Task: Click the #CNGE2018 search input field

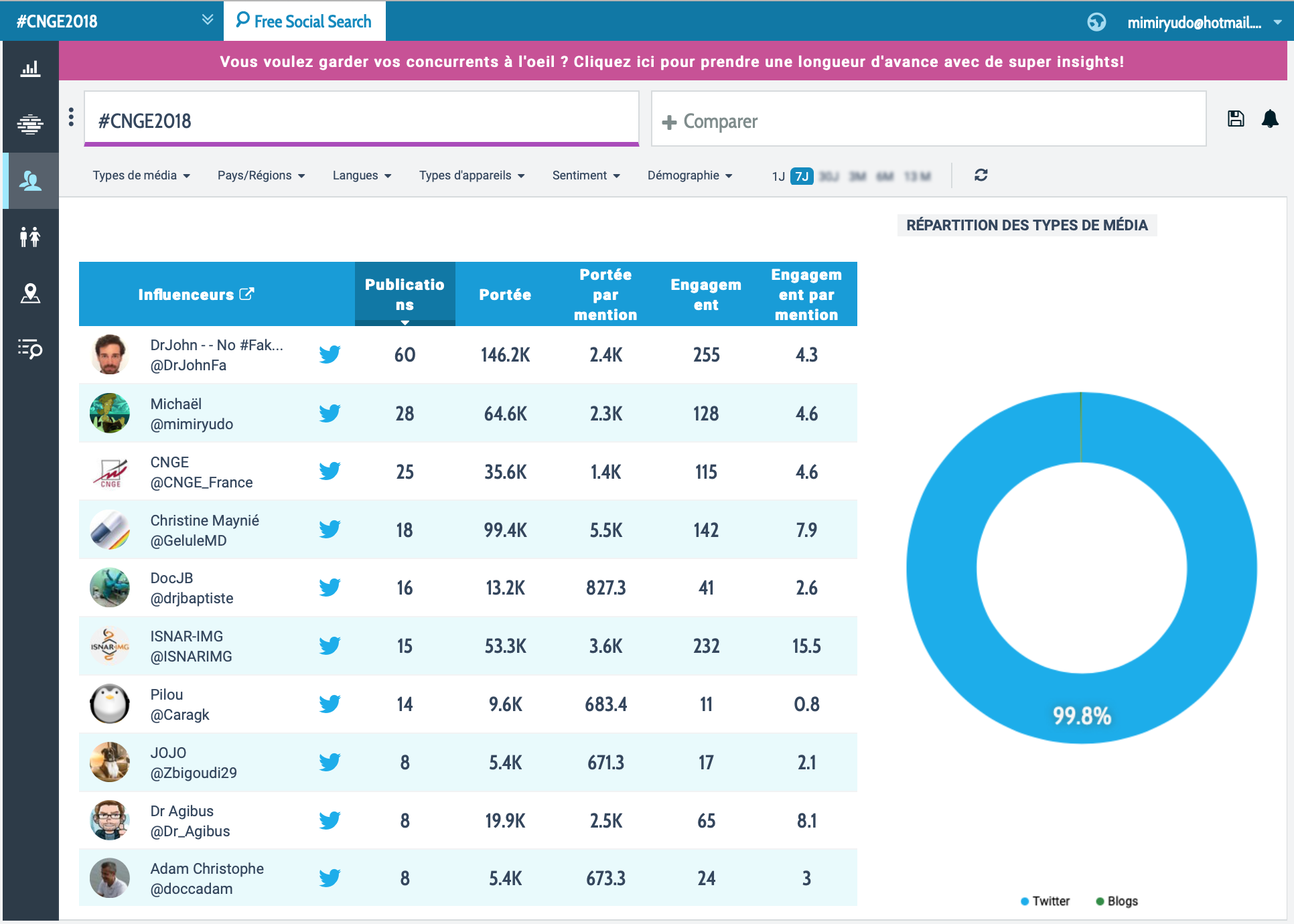Action: coord(362,119)
